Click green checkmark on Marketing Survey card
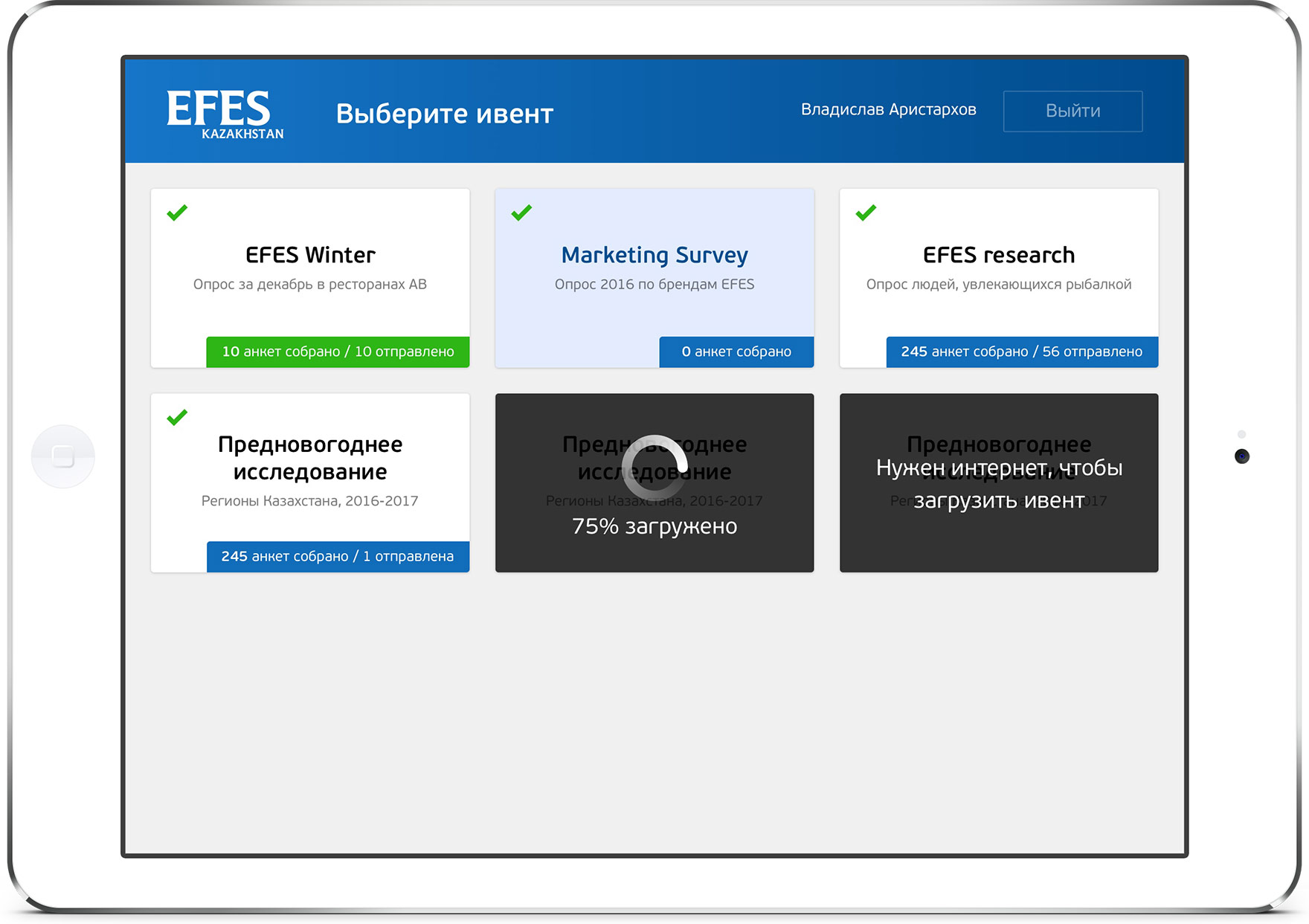Image resolution: width=1309 pixels, height=924 pixels. coord(521,213)
